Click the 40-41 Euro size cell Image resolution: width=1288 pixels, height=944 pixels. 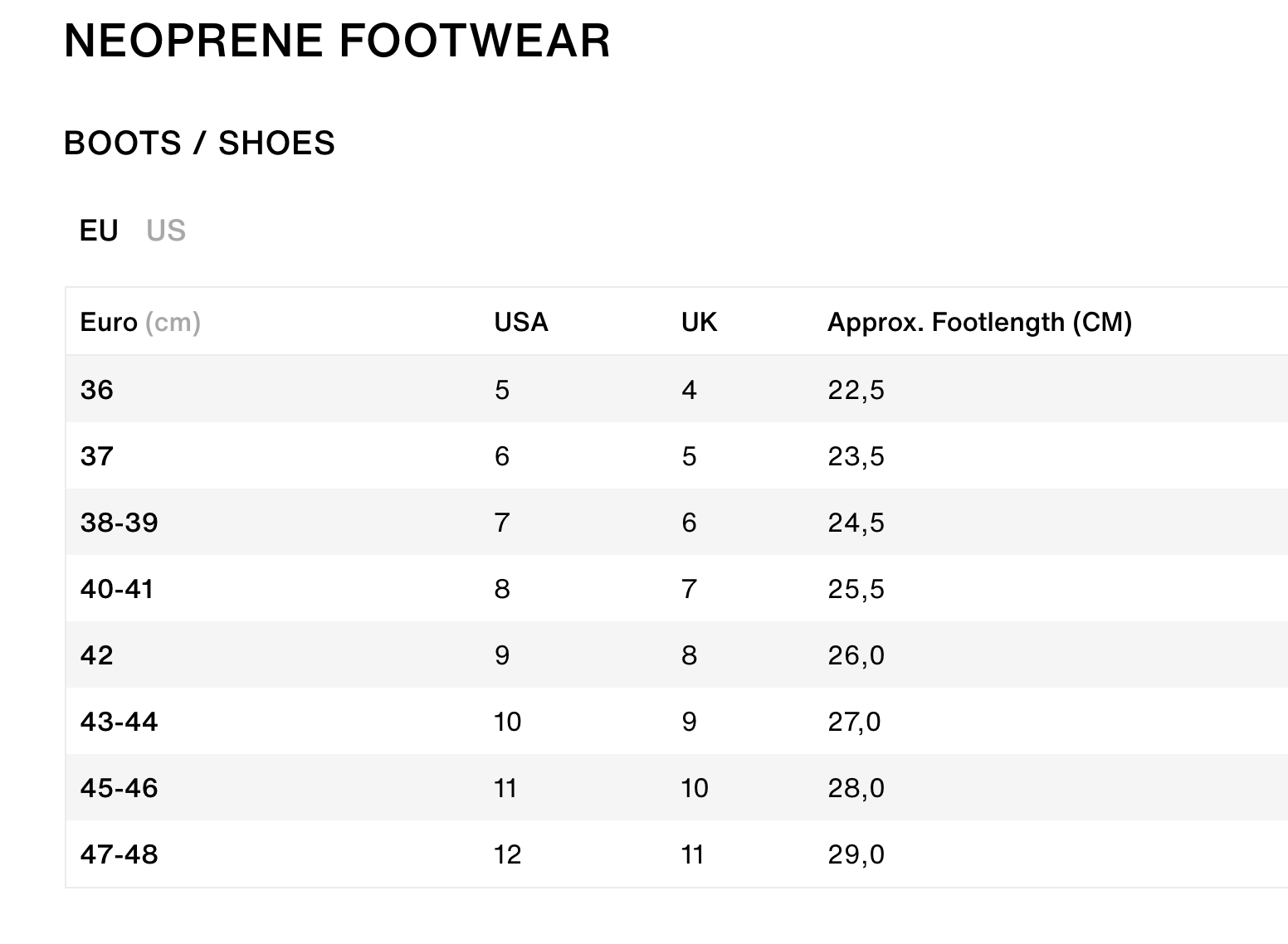[x=117, y=589]
